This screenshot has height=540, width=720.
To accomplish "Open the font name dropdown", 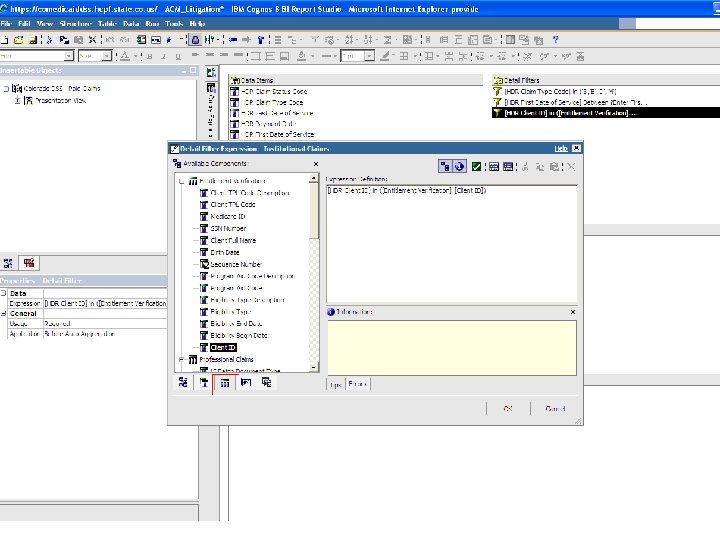I will coord(68,56).
